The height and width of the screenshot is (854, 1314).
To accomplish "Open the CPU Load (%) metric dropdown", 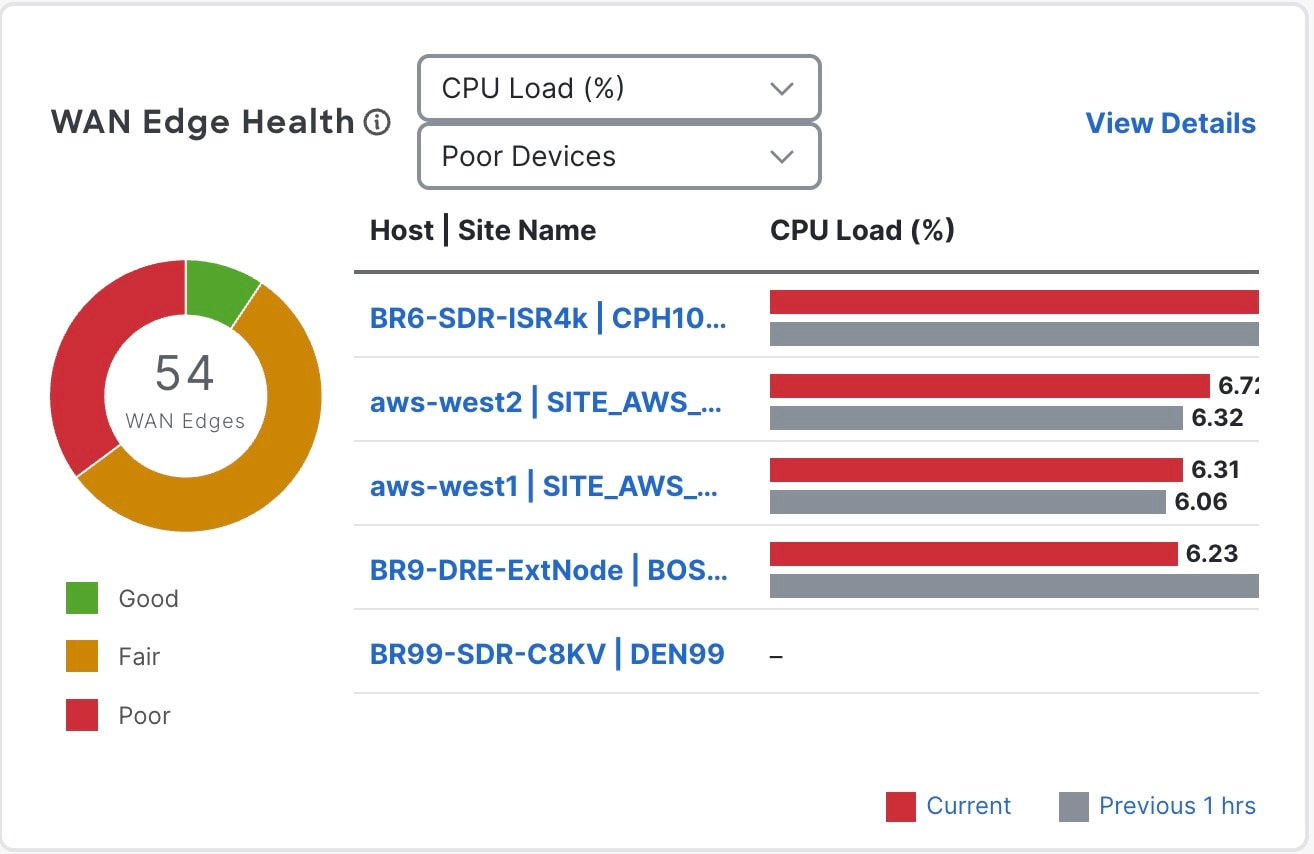I will [x=618, y=89].
